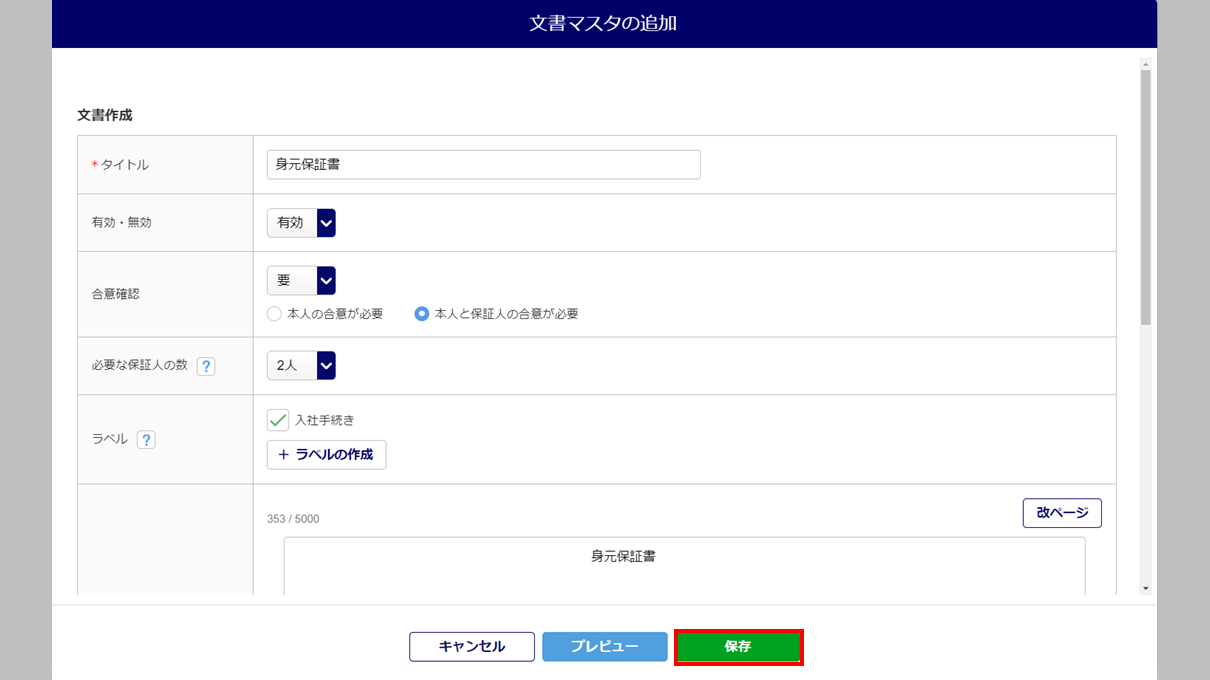This screenshot has width=1210, height=680.
Task: Open the 合意確認 dropdown set to 要
Action: point(301,281)
